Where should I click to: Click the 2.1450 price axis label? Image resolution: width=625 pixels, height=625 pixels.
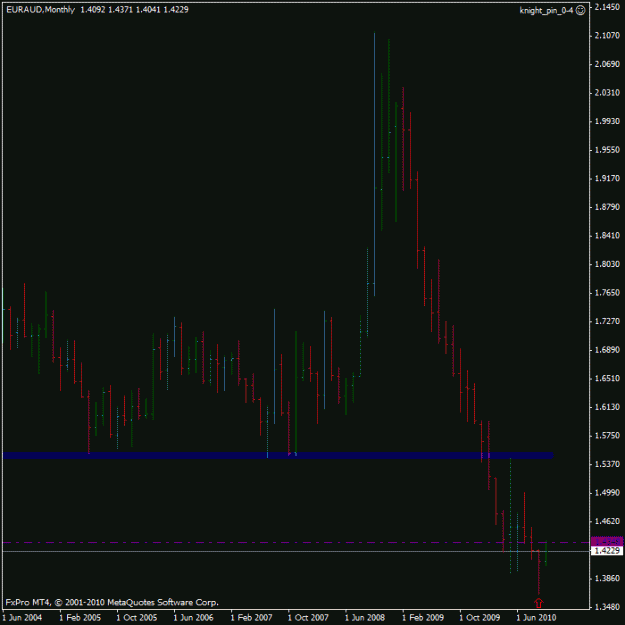point(607,7)
